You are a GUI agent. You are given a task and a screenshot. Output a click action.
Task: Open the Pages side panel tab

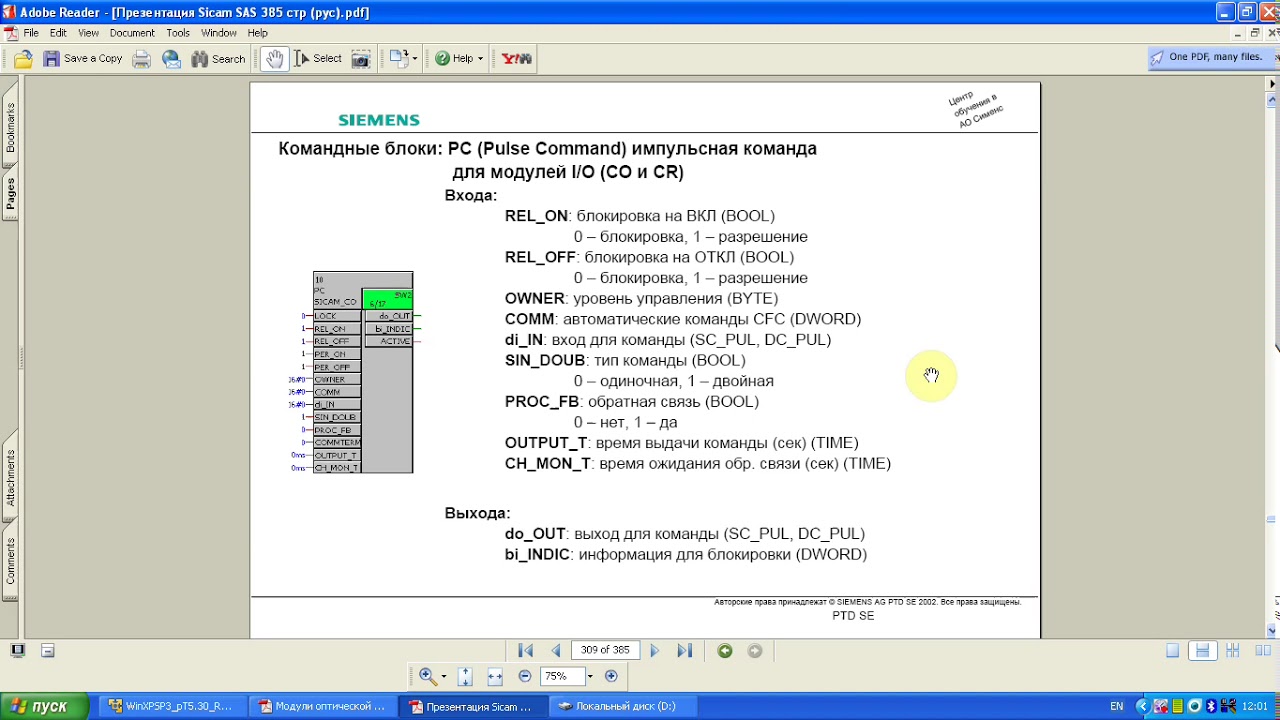click(x=10, y=194)
